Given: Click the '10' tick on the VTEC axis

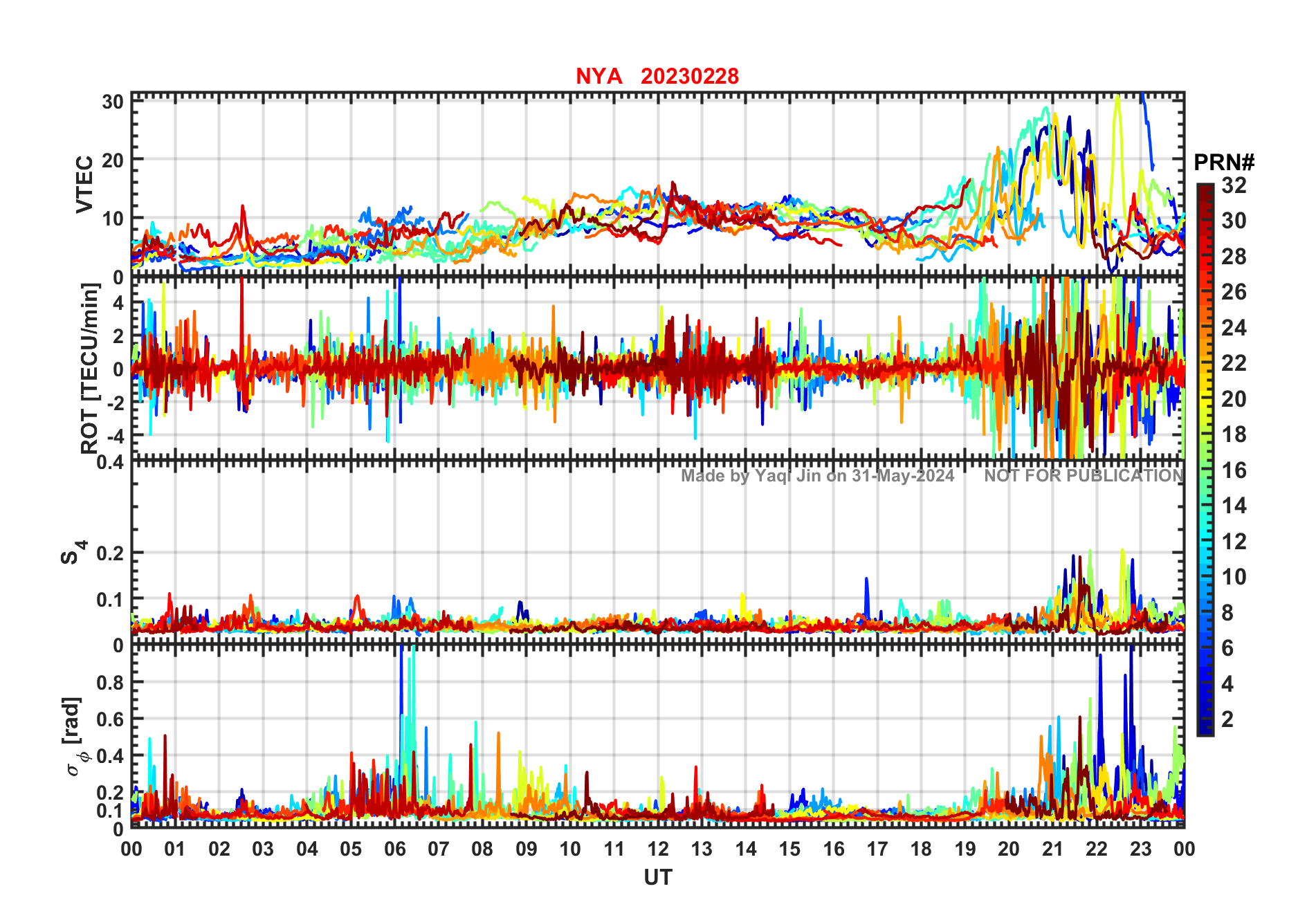Looking at the screenshot, I should [113, 219].
